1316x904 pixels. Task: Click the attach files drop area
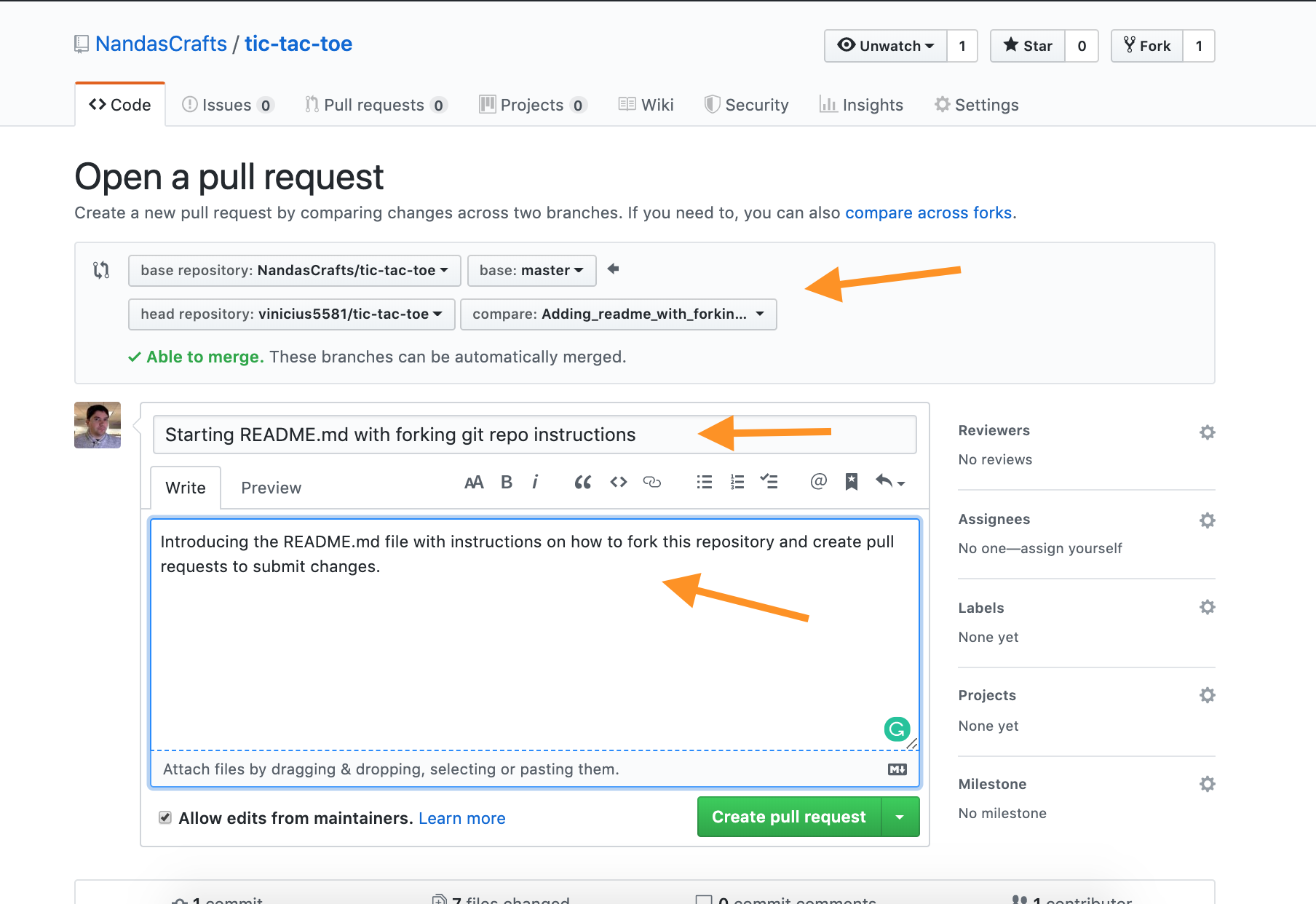(x=535, y=769)
